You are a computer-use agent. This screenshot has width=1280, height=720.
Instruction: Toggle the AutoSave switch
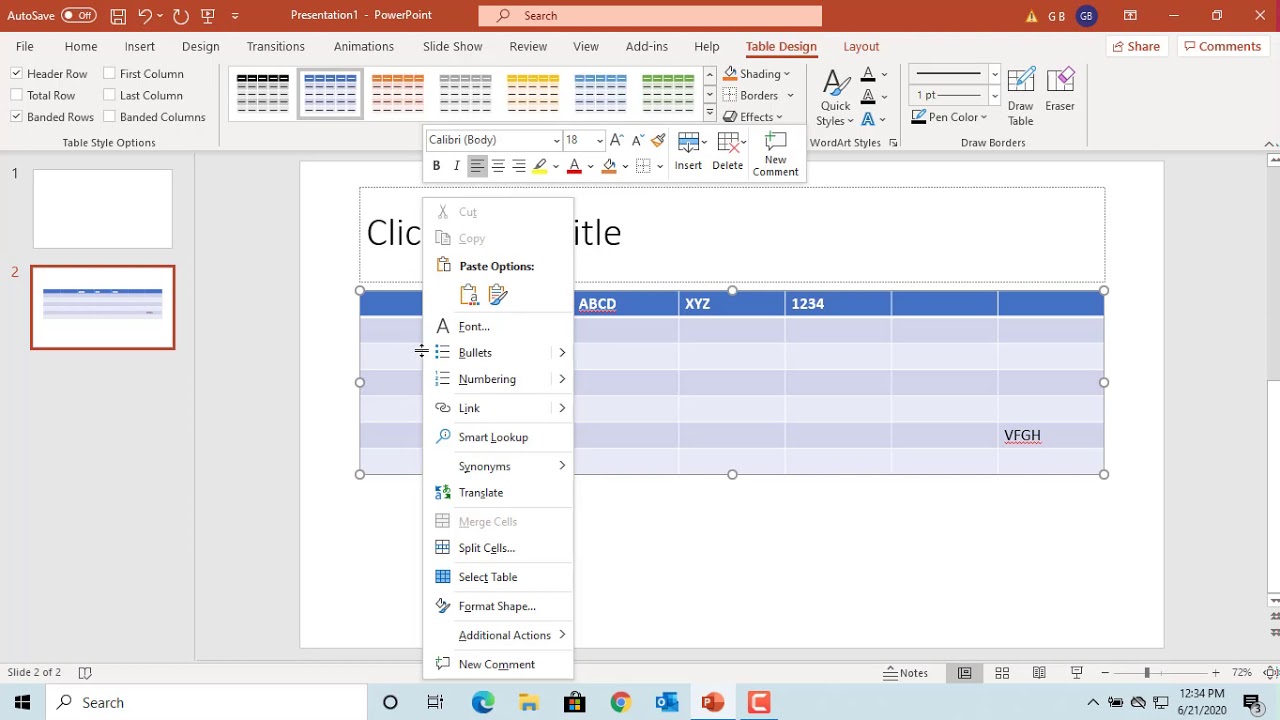click(x=78, y=15)
